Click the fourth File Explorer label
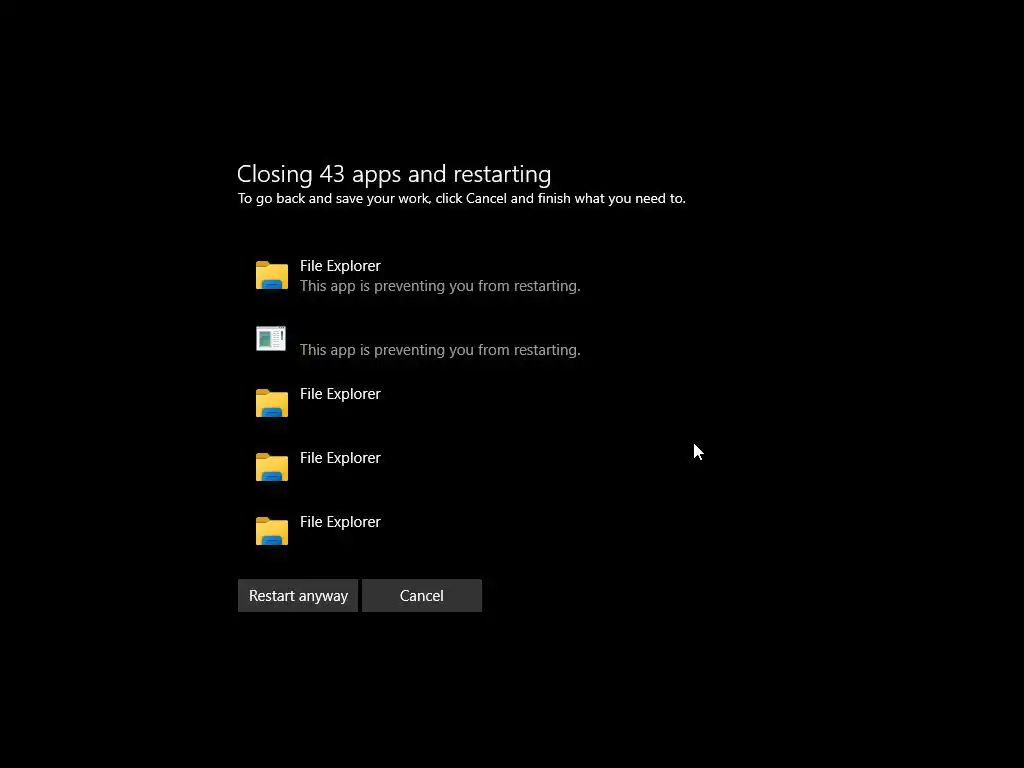Screen dimensions: 1024x768 pos(340,458)
